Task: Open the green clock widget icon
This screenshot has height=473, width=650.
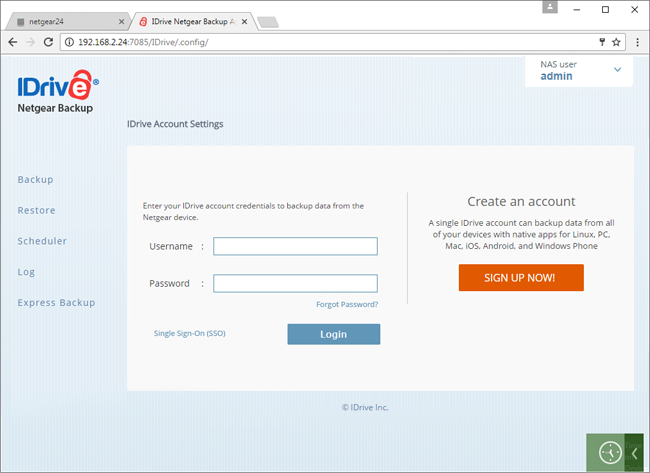Action: tap(610, 452)
